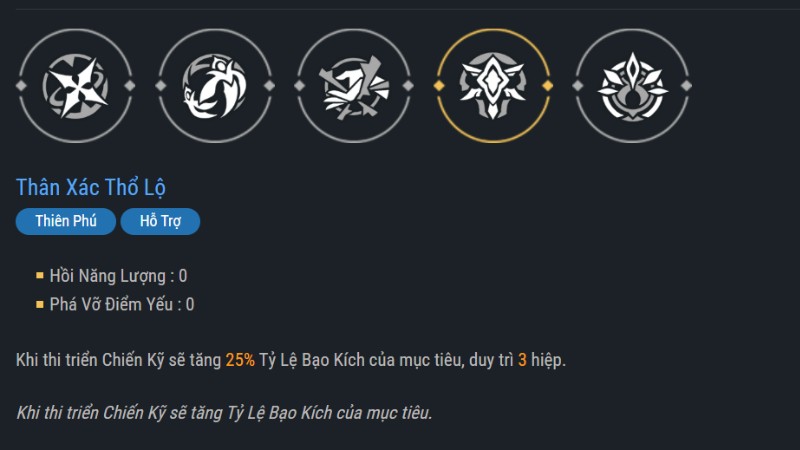800x450 pixels.
Task: Click the grey diamond left of the shuriken icon
Action: point(20,86)
